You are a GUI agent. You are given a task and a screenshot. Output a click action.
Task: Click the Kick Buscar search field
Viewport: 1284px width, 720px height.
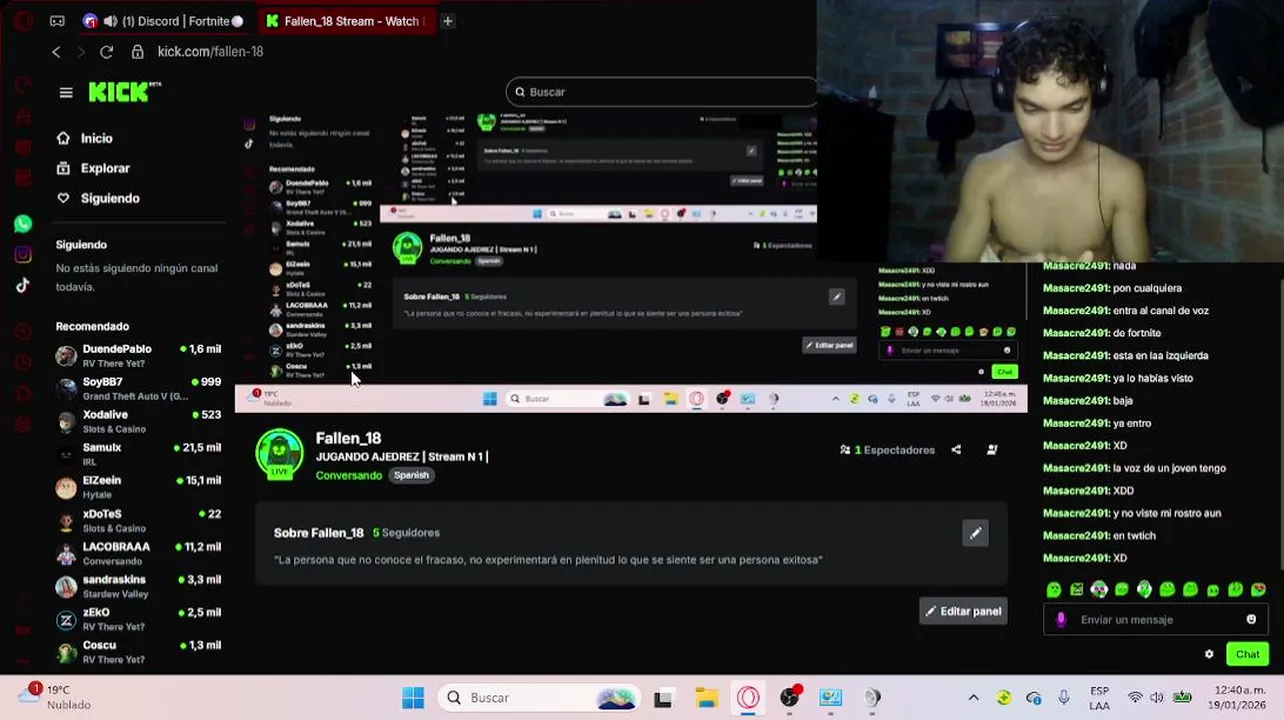click(661, 92)
